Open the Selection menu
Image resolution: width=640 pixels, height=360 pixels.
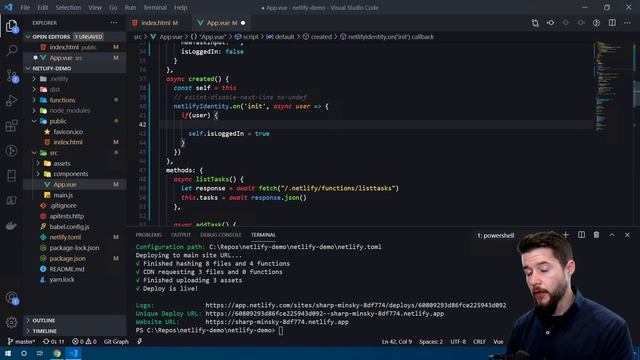click(68, 7)
